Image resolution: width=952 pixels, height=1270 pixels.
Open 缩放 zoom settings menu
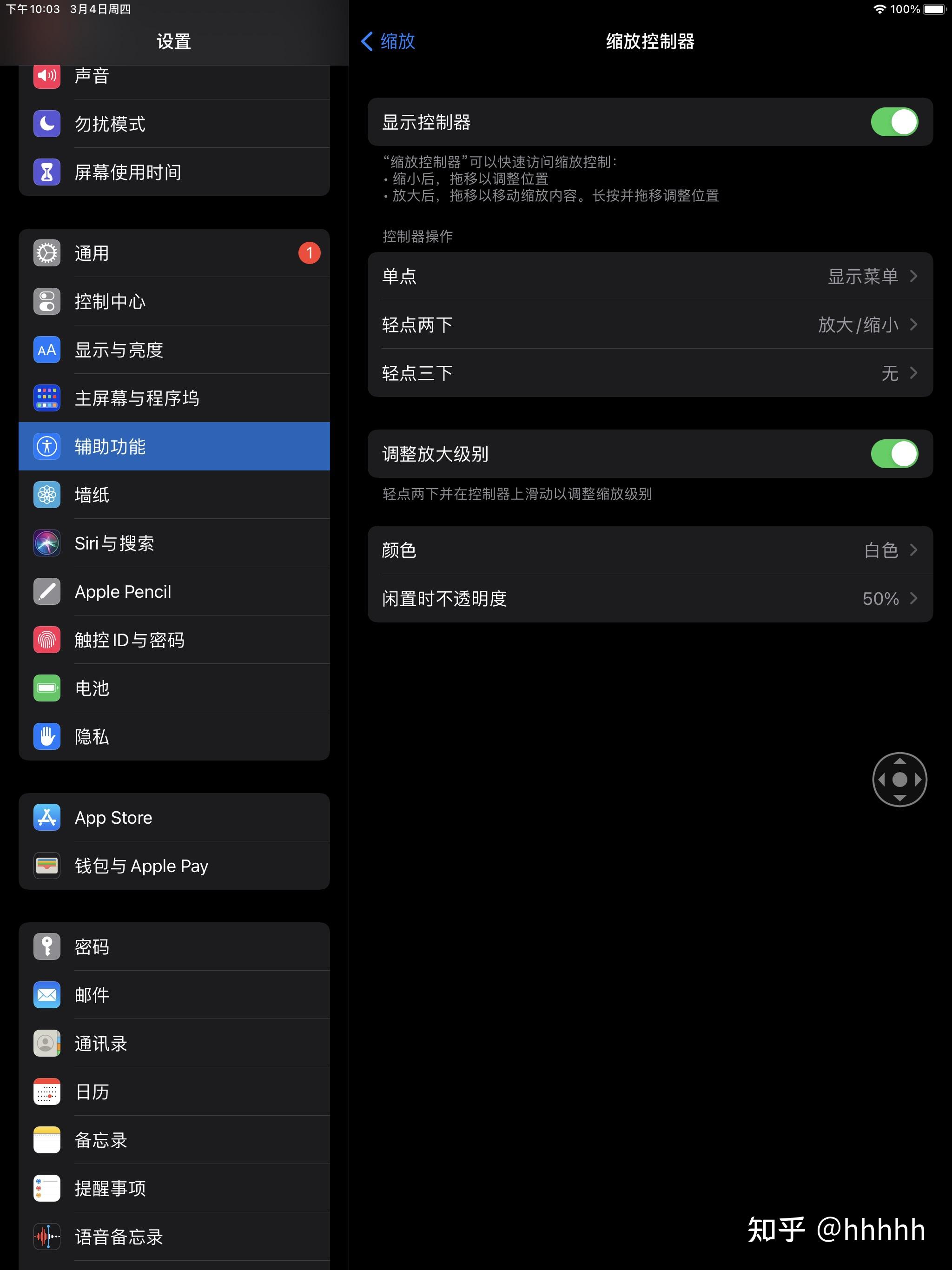click(393, 40)
